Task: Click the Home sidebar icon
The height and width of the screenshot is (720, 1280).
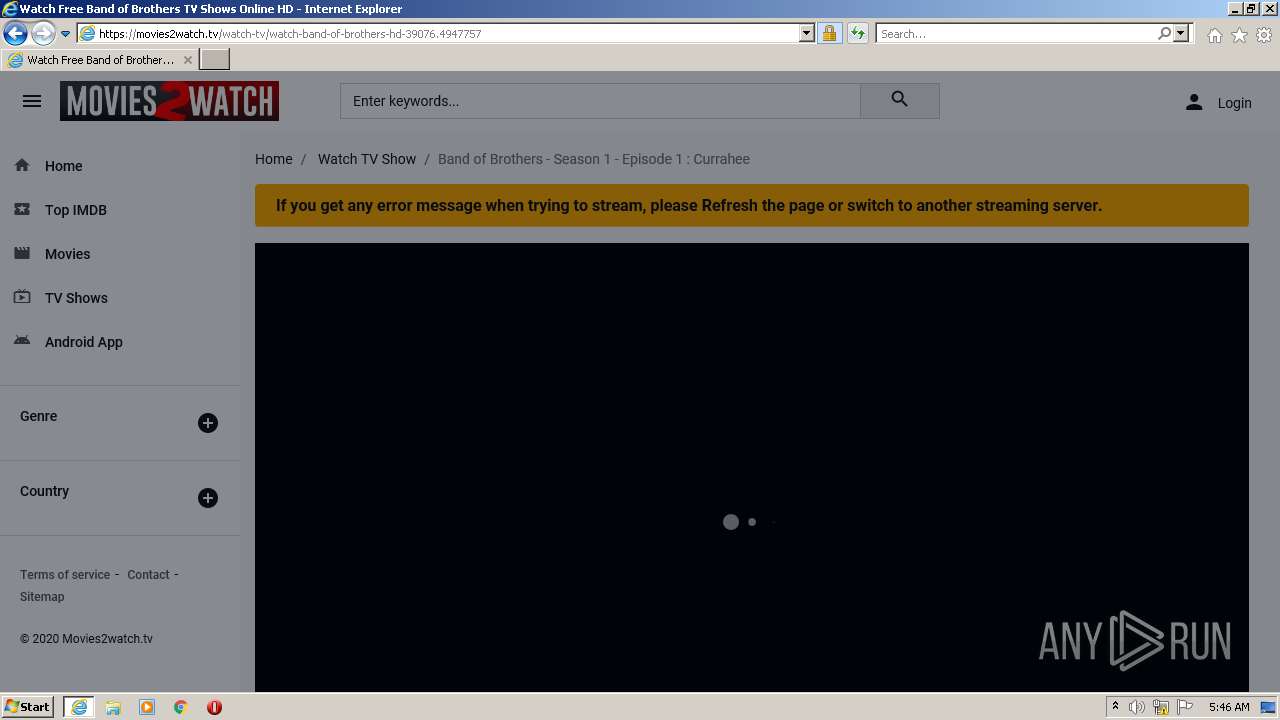Action: [x=22, y=165]
